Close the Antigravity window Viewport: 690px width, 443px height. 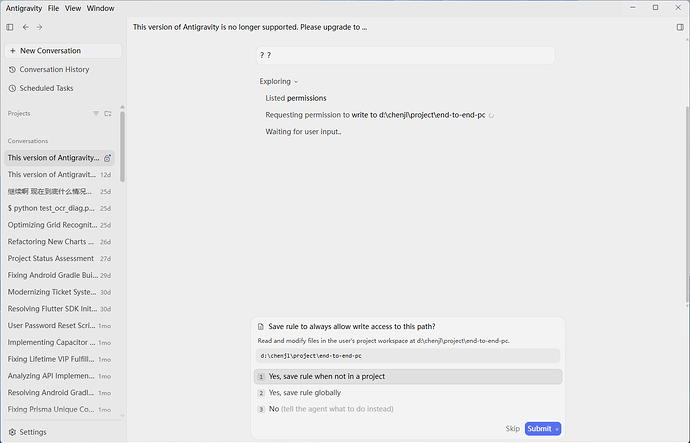pos(678,7)
